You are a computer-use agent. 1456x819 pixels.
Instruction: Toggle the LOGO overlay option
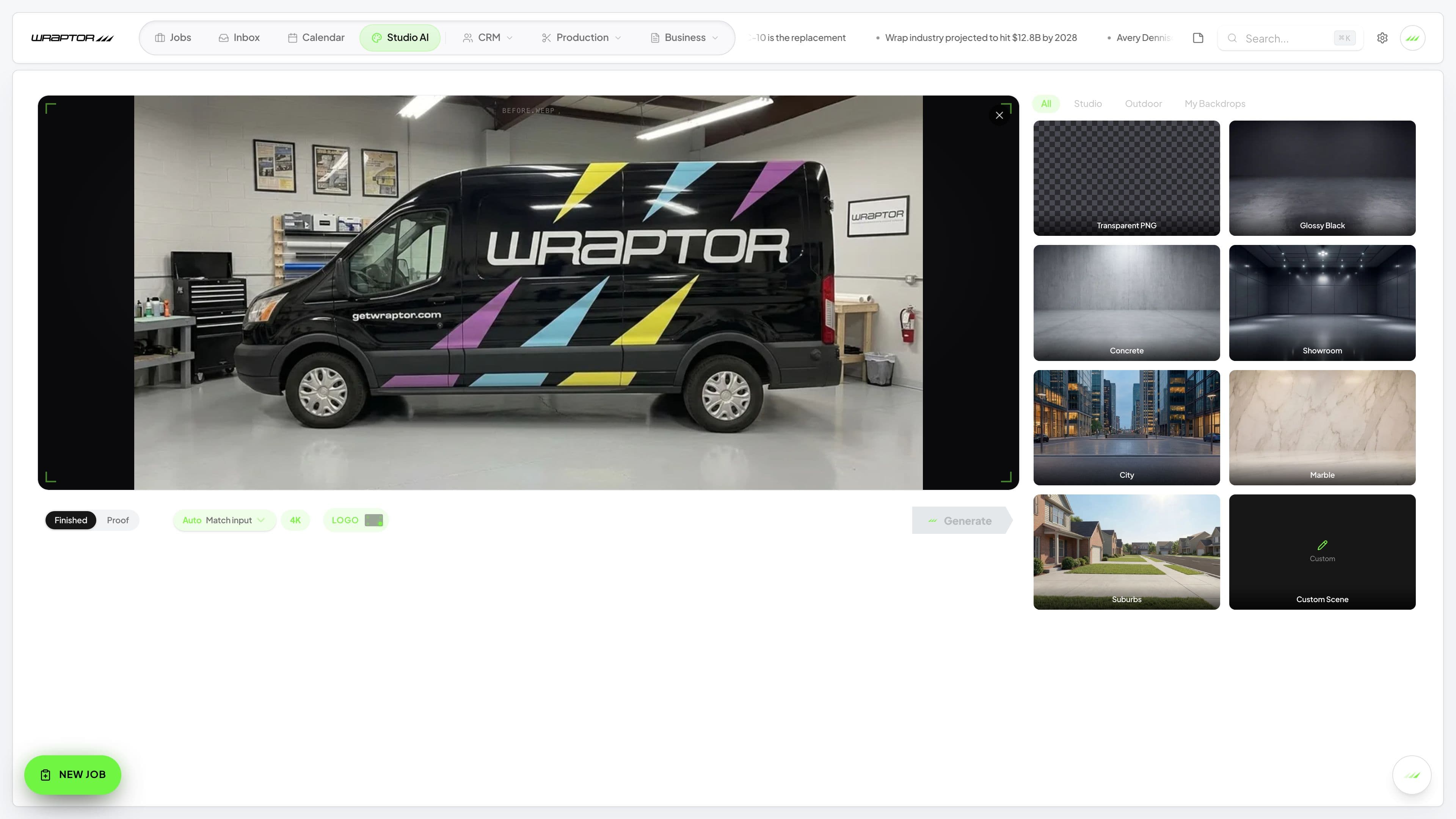(356, 520)
